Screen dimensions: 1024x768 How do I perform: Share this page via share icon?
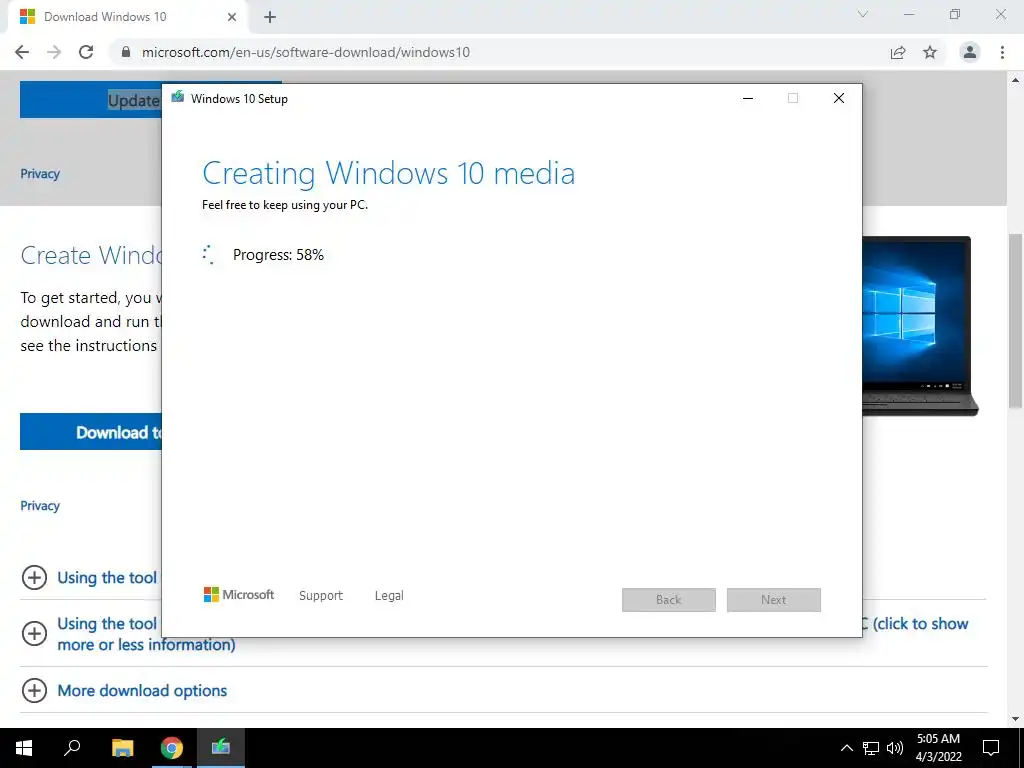898,52
